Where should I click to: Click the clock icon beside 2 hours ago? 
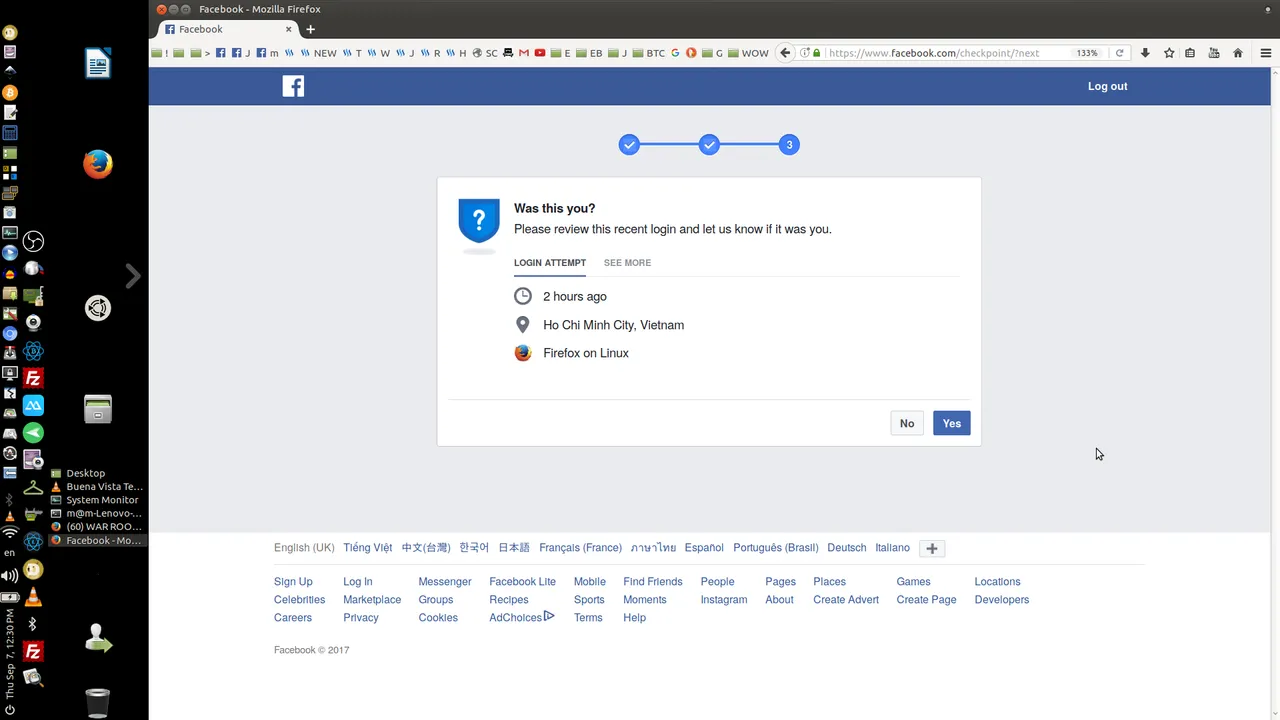pyautogui.click(x=522, y=296)
